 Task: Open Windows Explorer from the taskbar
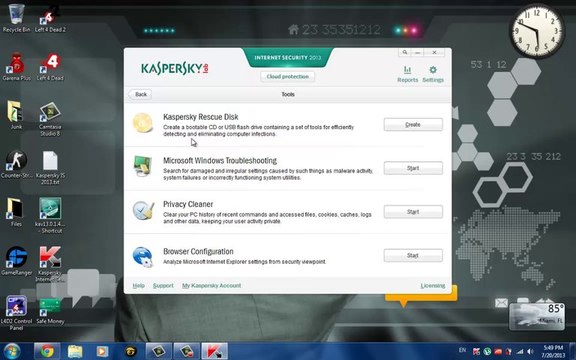(75, 351)
